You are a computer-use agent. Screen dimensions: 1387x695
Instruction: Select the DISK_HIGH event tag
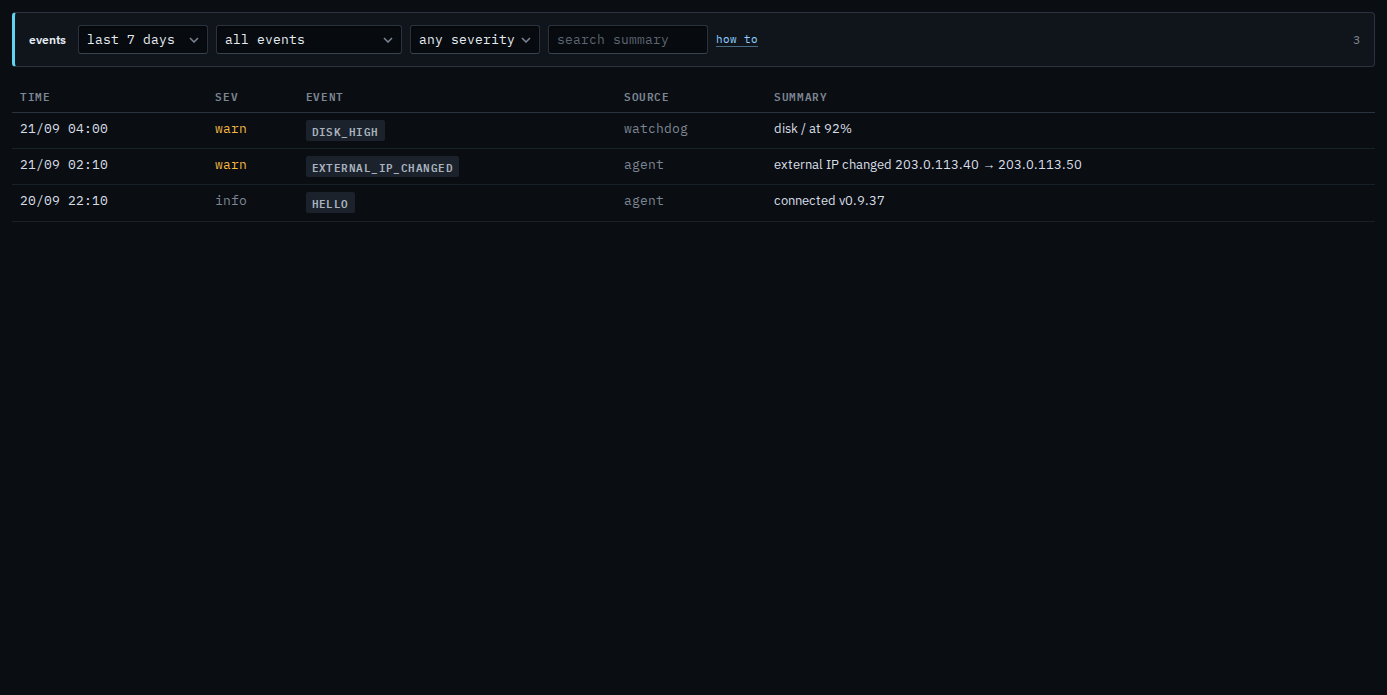point(345,131)
